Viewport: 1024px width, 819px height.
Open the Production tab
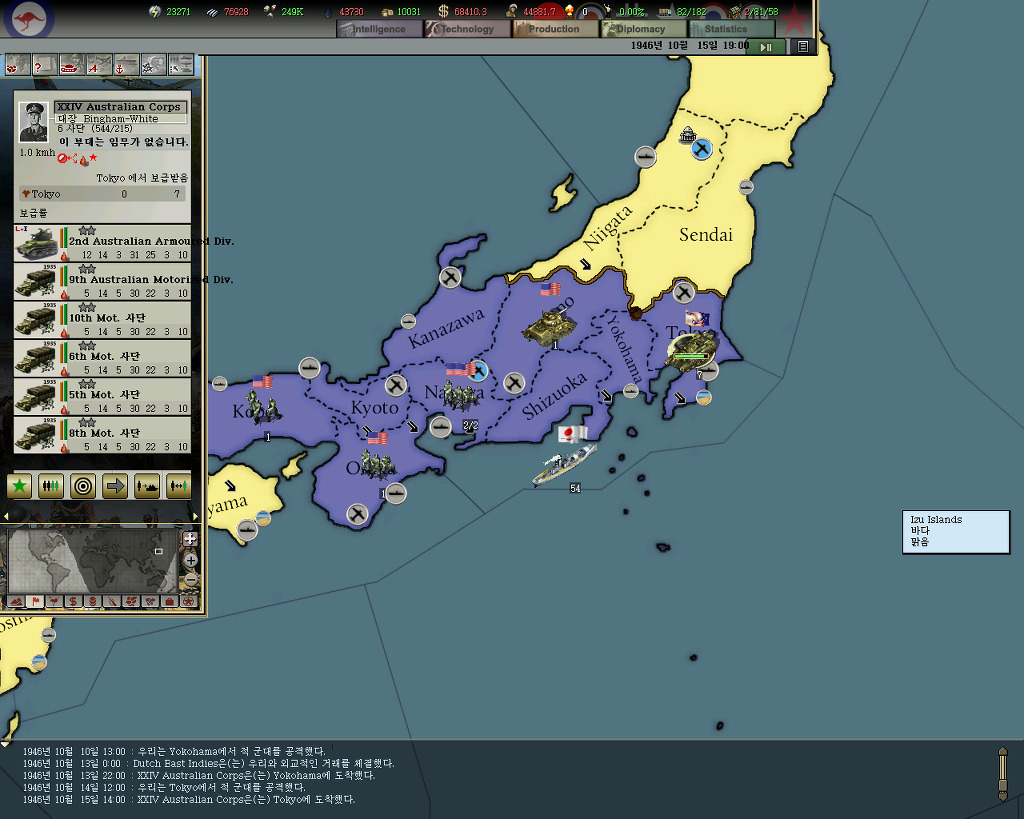pyautogui.click(x=556, y=29)
